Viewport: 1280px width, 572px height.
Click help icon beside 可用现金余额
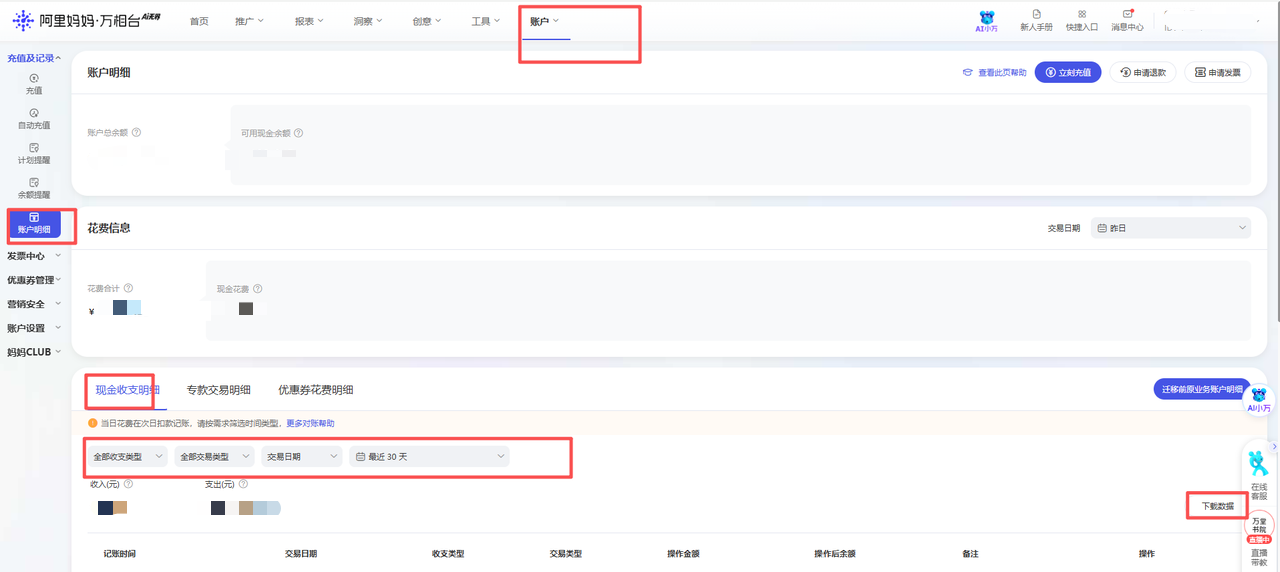(x=298, y=133)
